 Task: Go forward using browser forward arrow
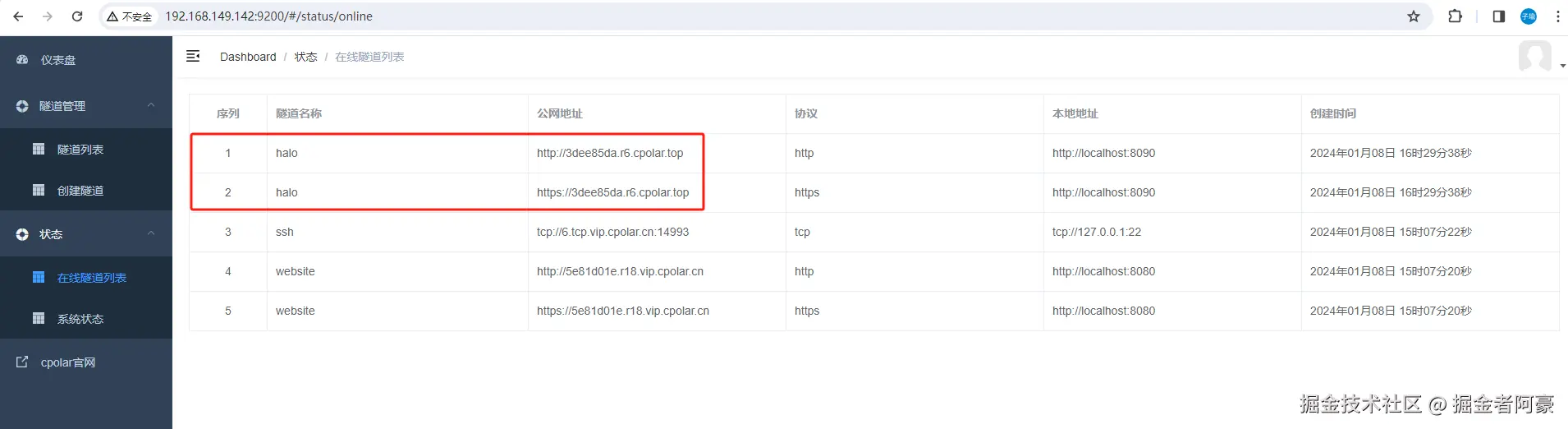[48, 16]
